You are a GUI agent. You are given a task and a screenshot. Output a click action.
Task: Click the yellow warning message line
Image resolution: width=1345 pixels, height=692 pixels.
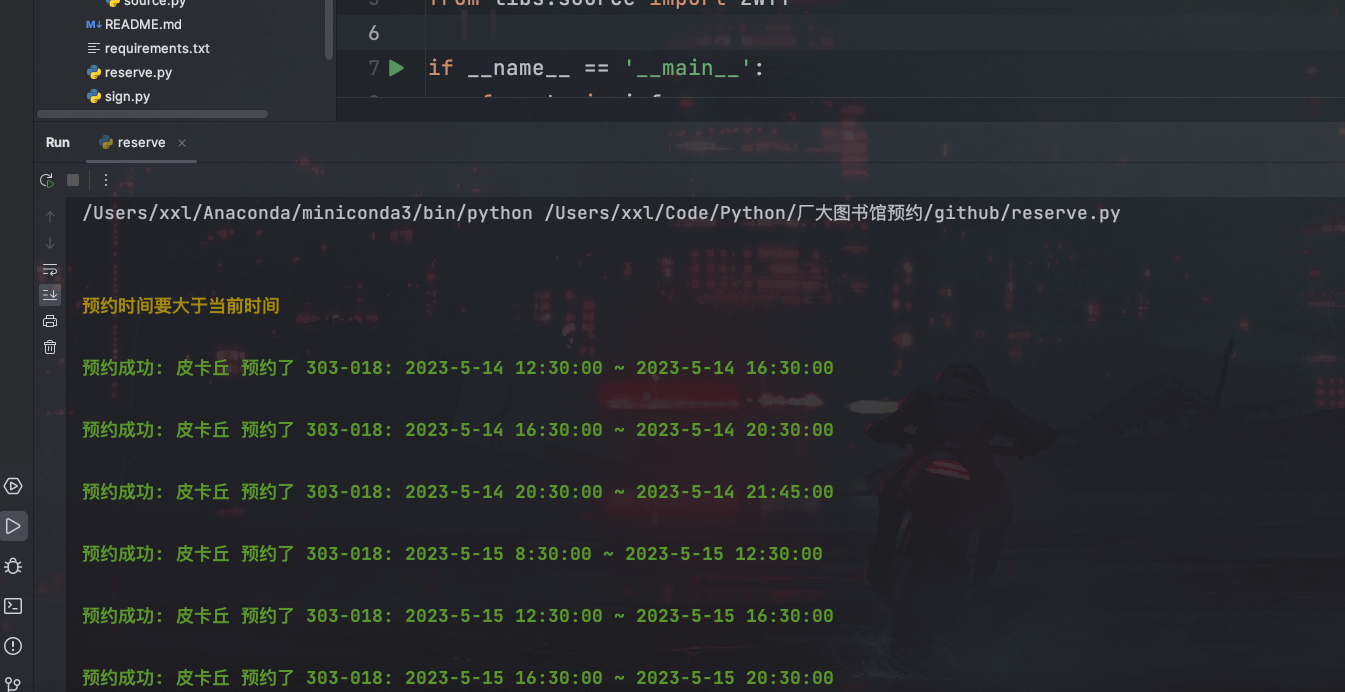pos(181,306)
